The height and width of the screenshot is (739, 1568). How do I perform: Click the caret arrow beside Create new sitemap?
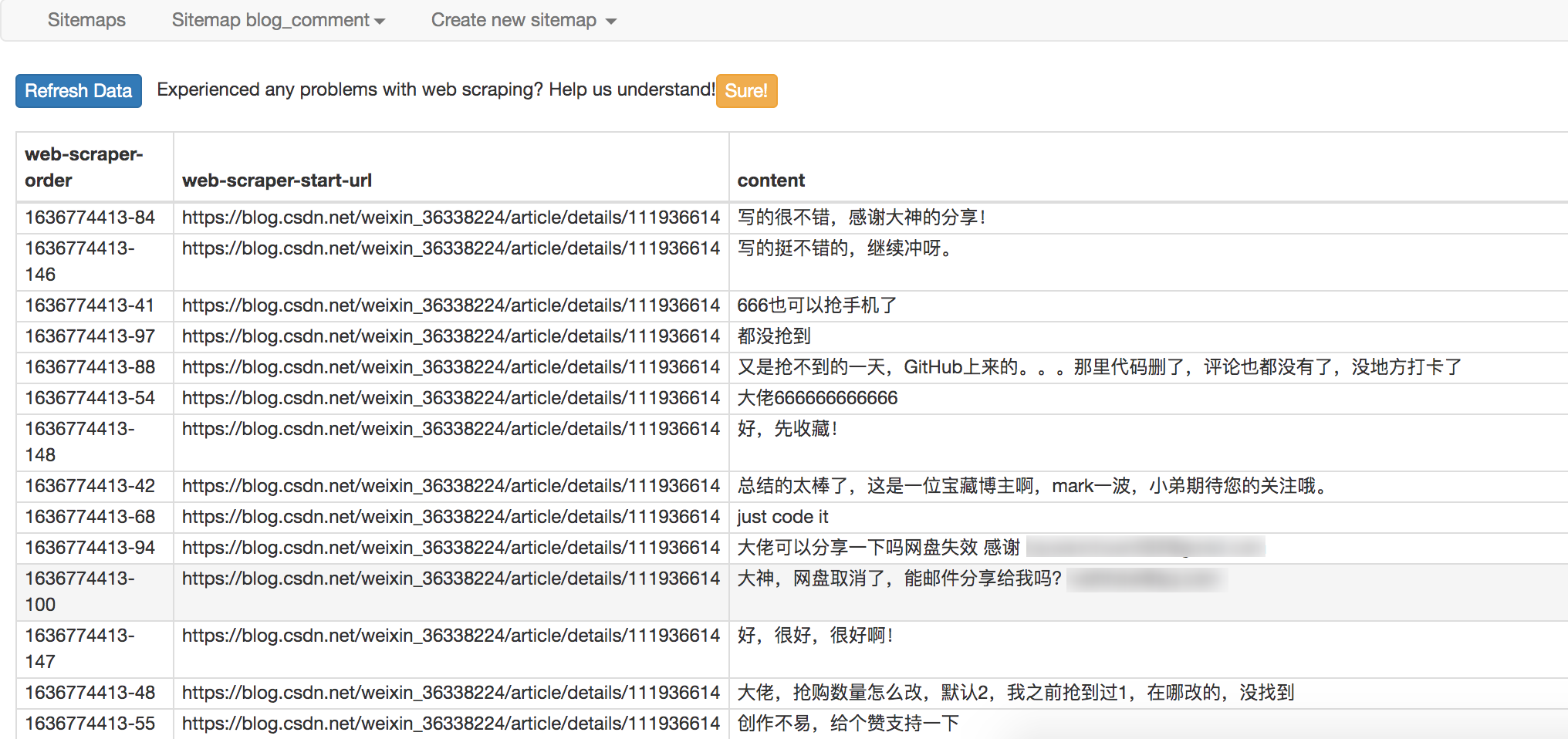tap(611, 22)
